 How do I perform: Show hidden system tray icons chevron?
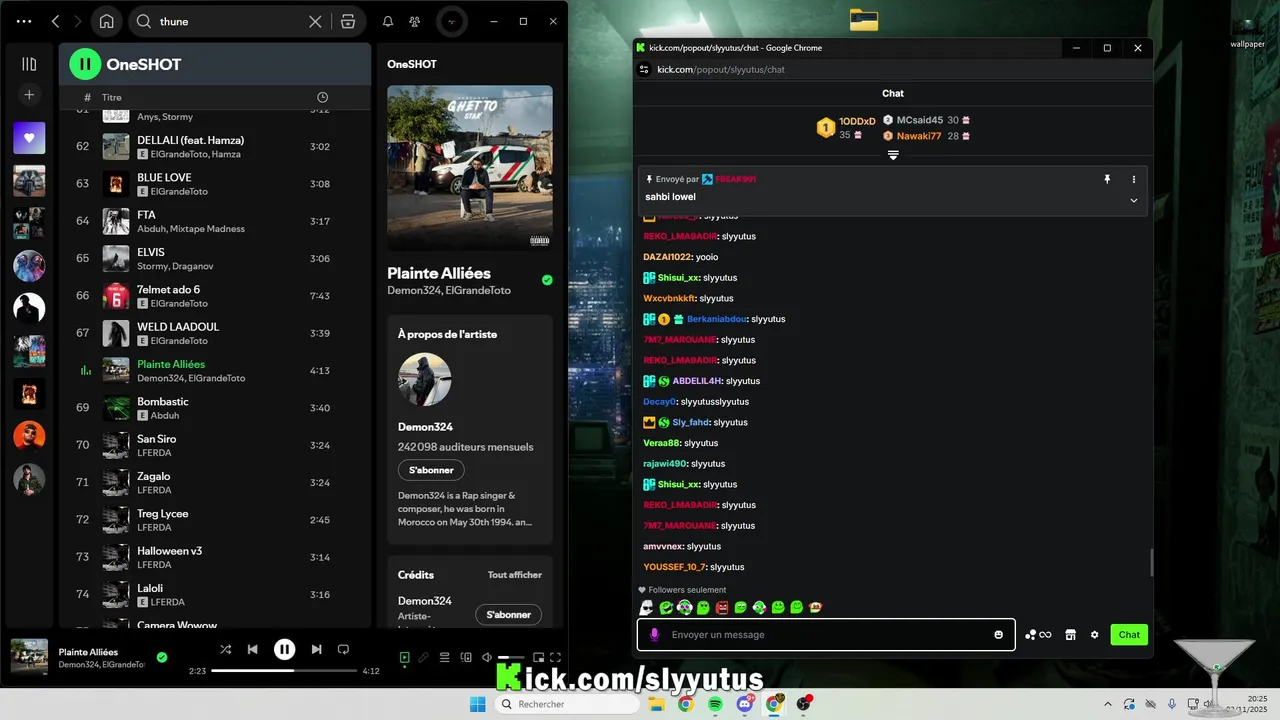1107,704
